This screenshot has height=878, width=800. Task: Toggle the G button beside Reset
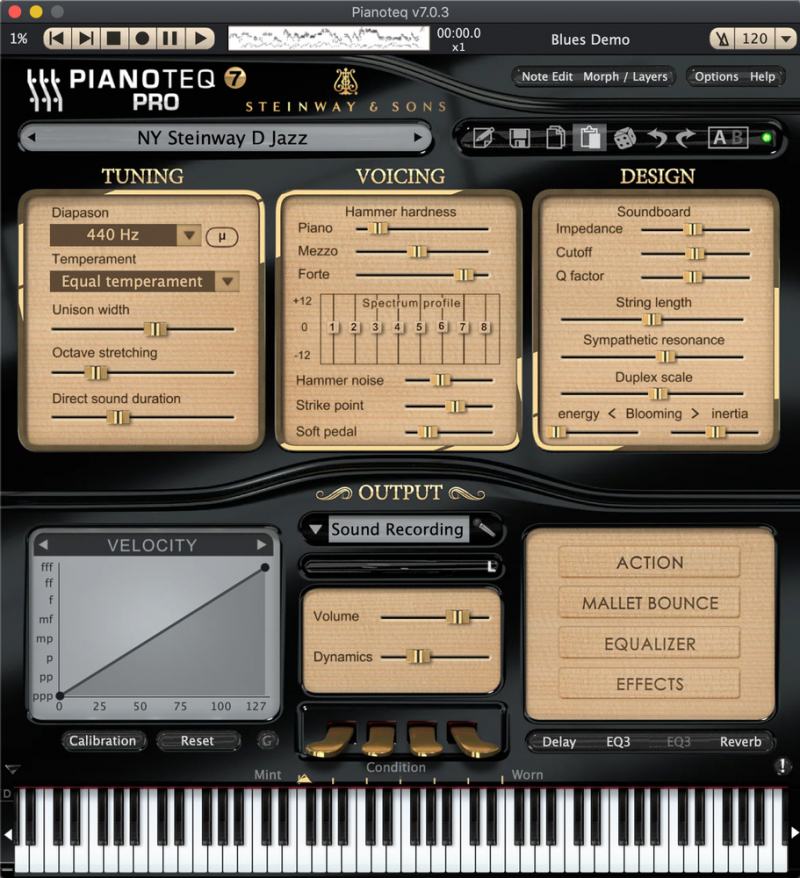(x=268, y=741)
